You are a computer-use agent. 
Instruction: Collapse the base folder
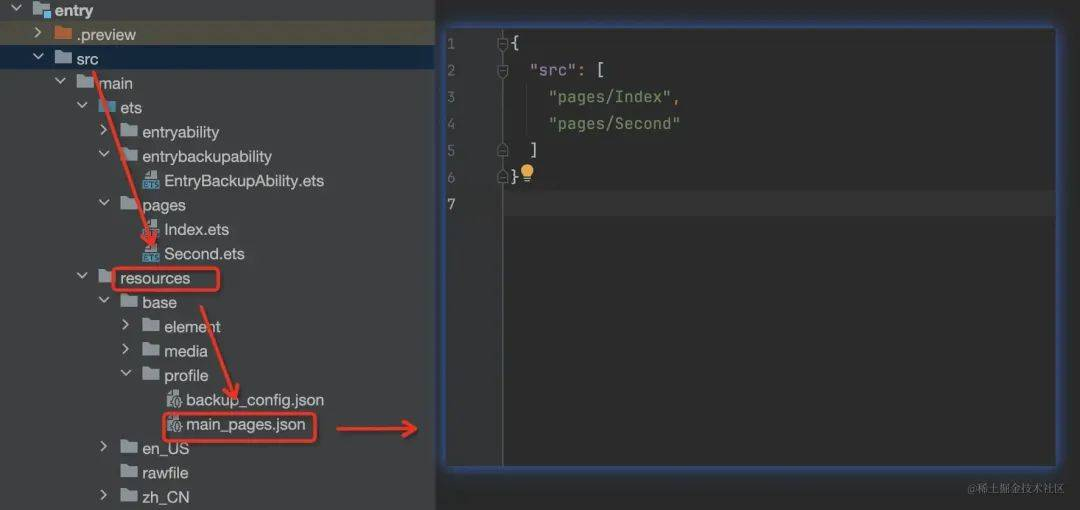[104, 301]
